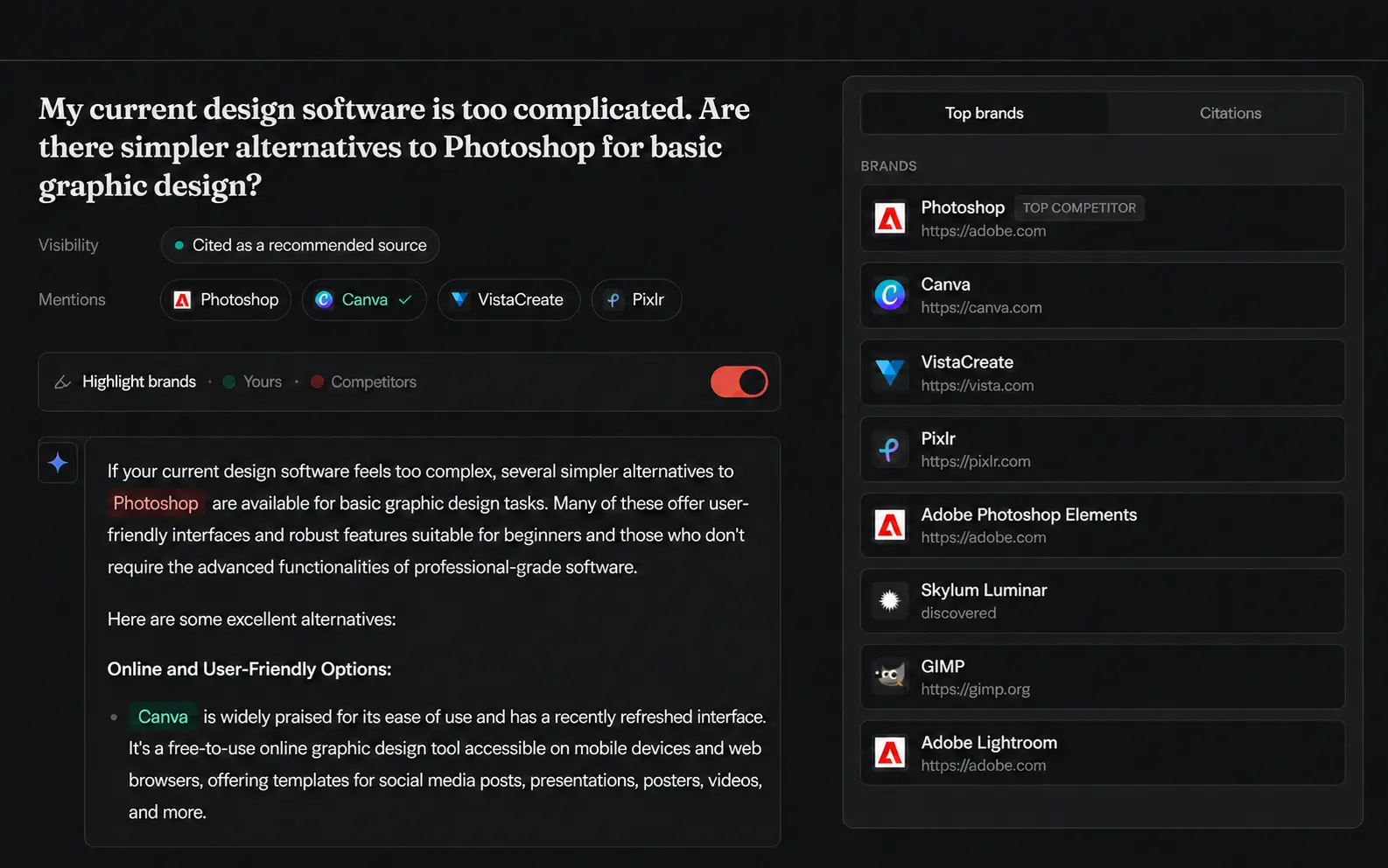Click the Pixlr logo in brands list
The height and width of the screenshot is (868, 1388).
890,449
